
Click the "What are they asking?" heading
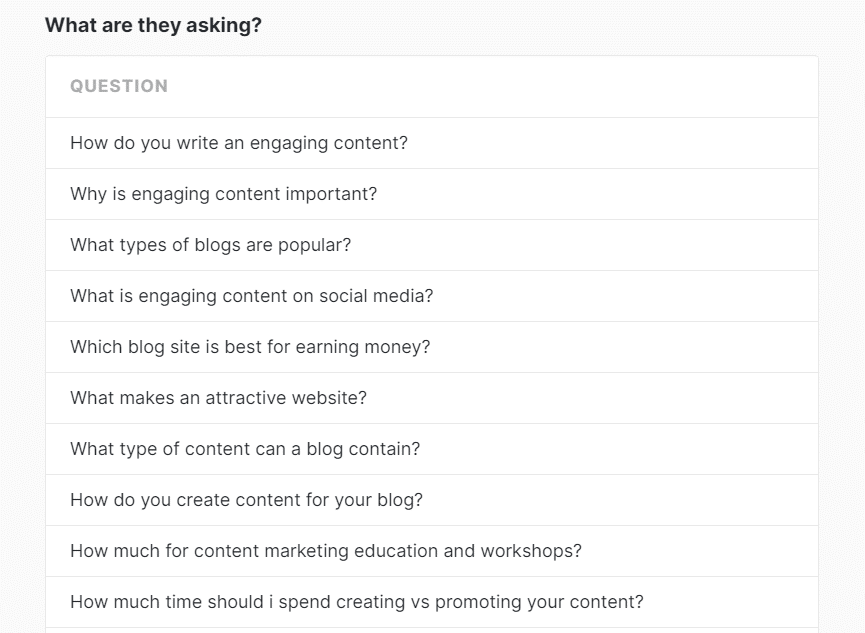(x=153, y=25)
